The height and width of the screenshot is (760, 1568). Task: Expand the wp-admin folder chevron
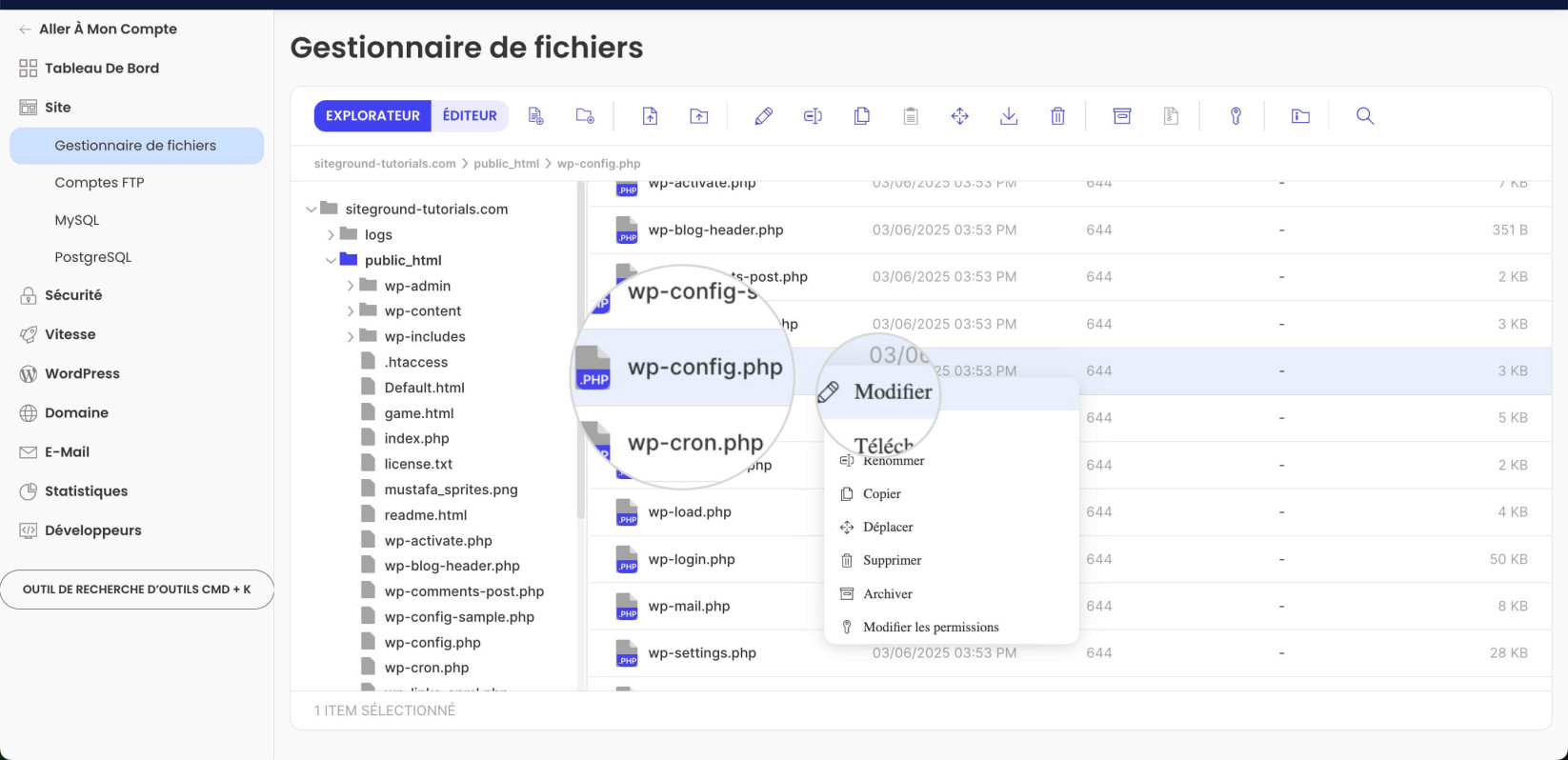(x=351, y=286)
